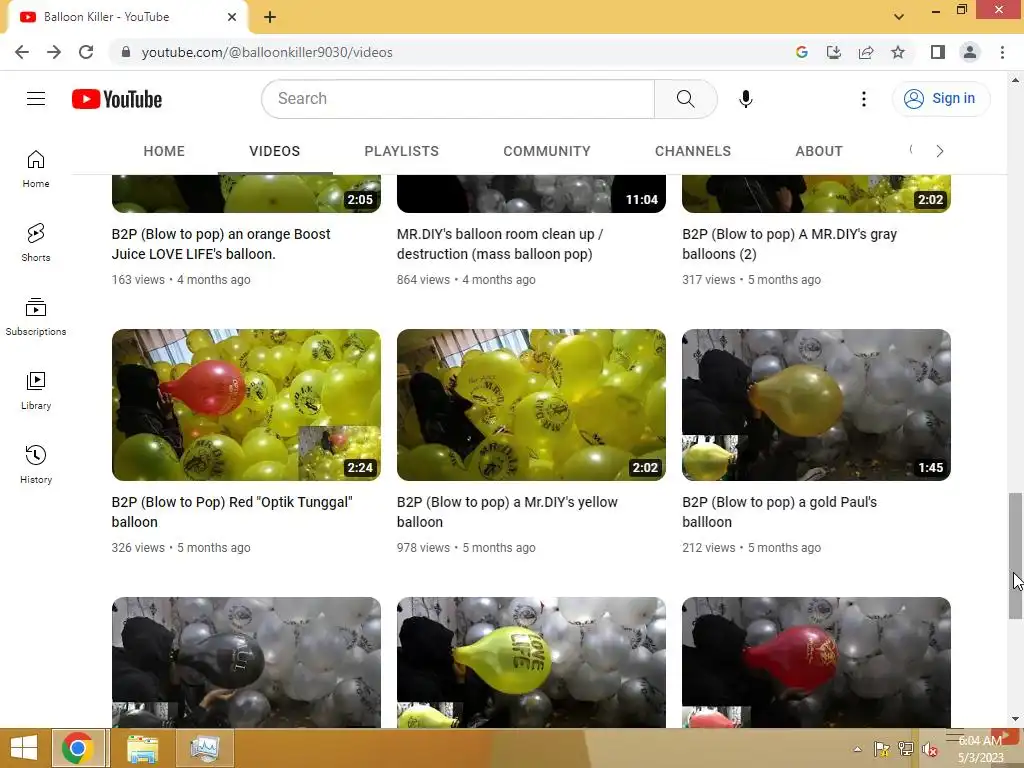Play the black balloon video thumbnail
1024x768 pixels.
pos(246,662)
